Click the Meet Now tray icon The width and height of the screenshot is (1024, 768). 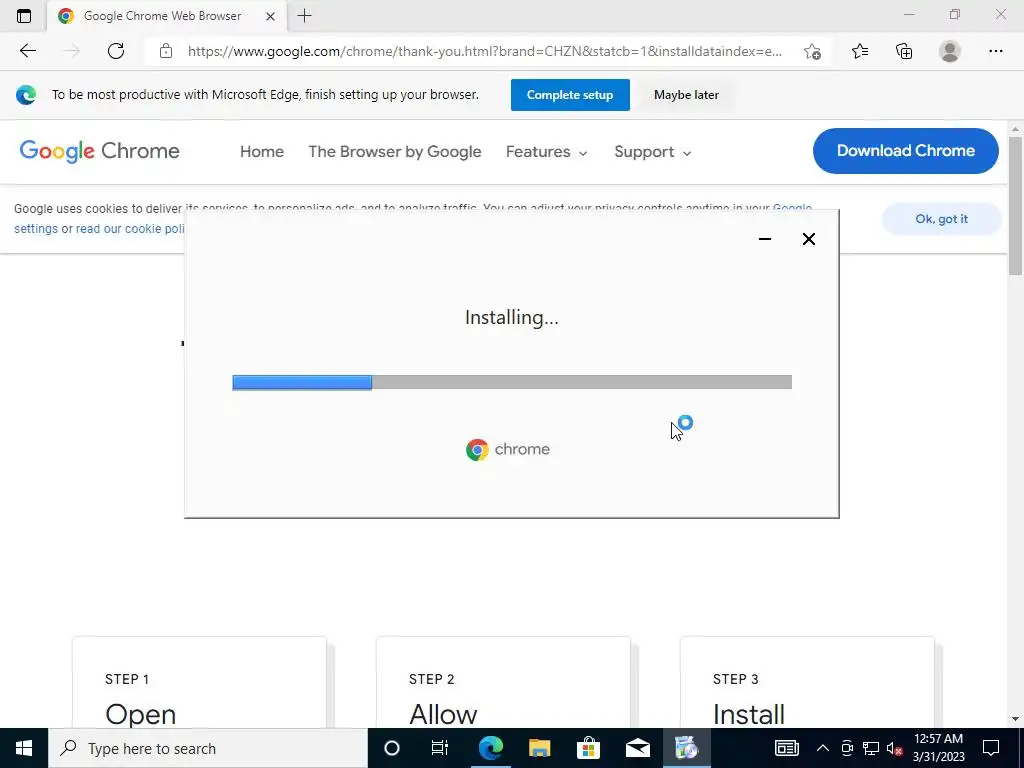[x=847, y=748]
